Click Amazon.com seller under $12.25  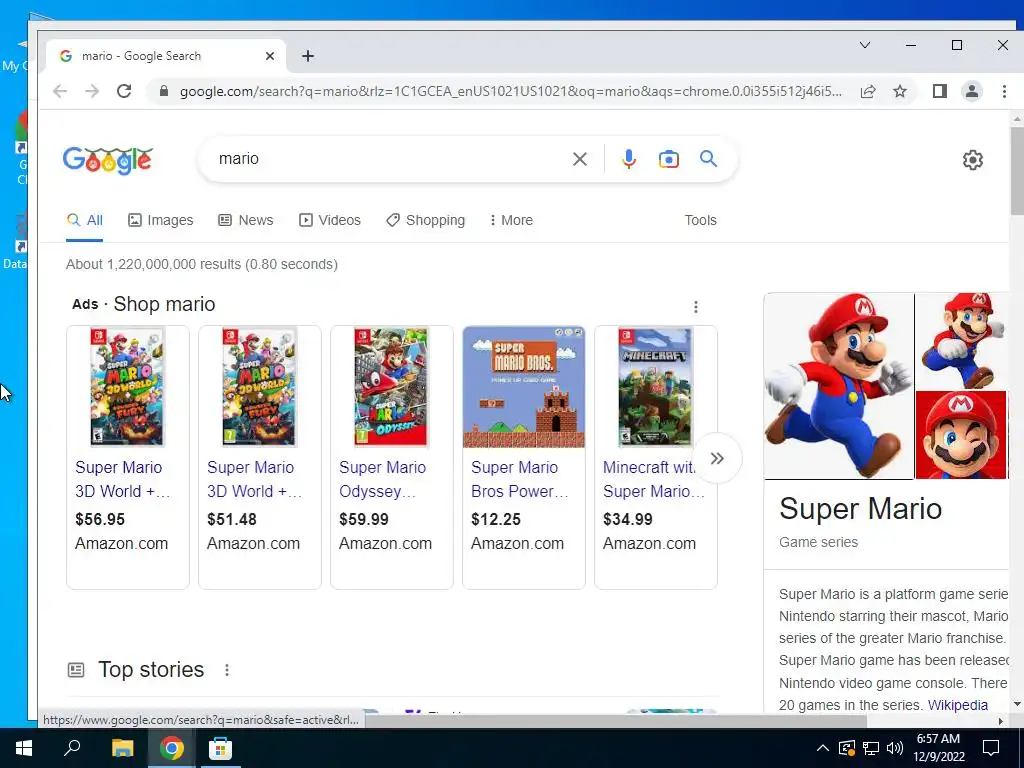[x=517, y=543]
